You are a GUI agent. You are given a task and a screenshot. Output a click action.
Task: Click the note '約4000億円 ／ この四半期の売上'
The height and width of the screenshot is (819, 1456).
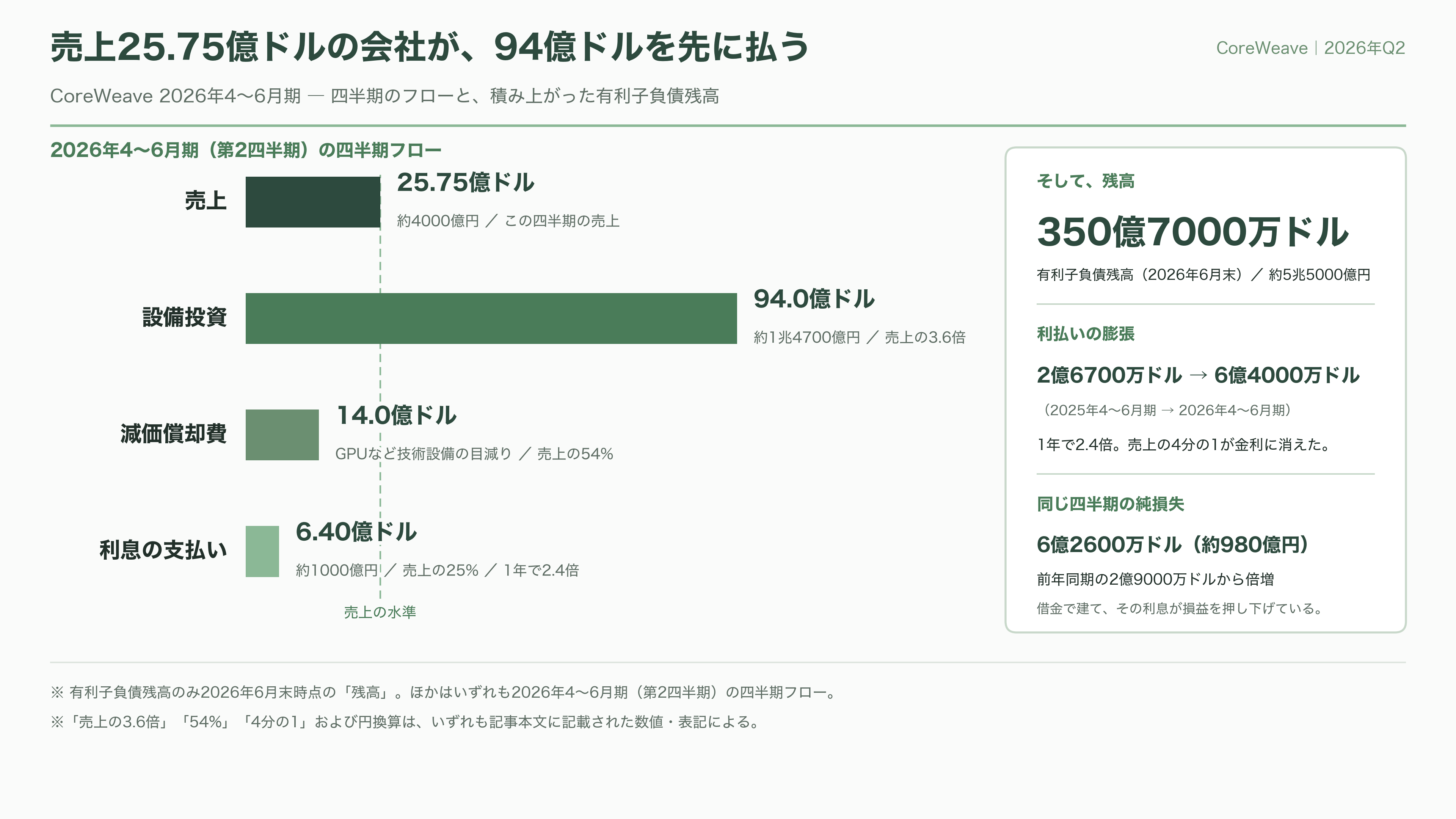click(508, 221)
